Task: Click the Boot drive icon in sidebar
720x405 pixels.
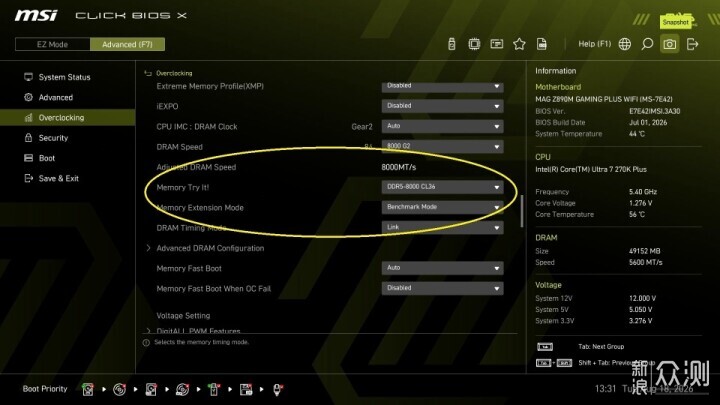Action: click(x=28, y=158)
